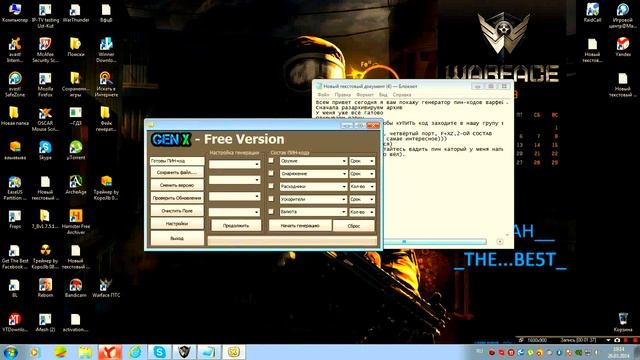
Task: Expand the Оружие dropdown
Action: 313,161
